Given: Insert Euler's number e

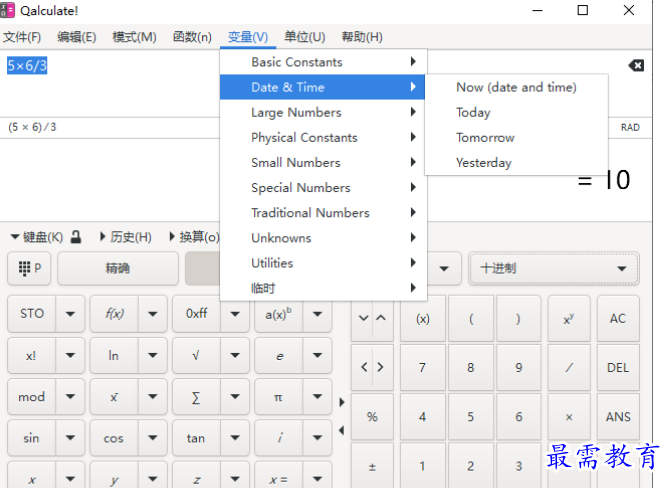Looking at the screenshot, I should (x=278, y=355).
